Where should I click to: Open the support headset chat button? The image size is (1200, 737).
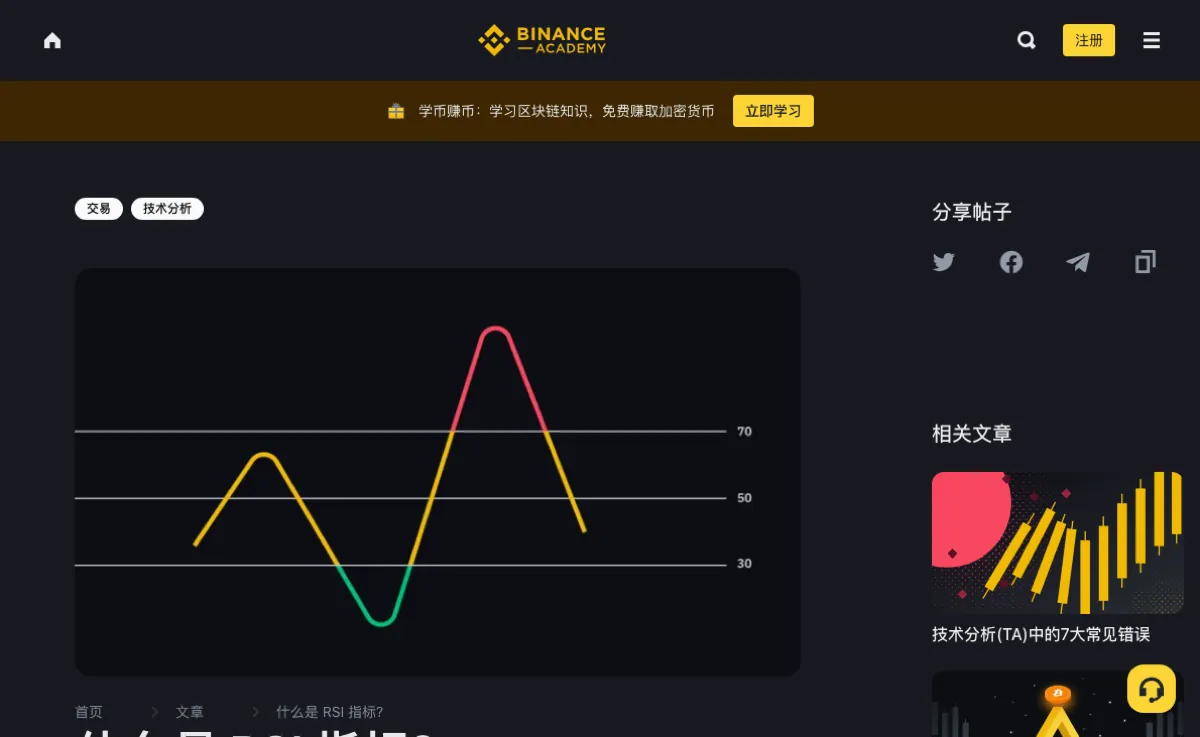(1151, 689)
